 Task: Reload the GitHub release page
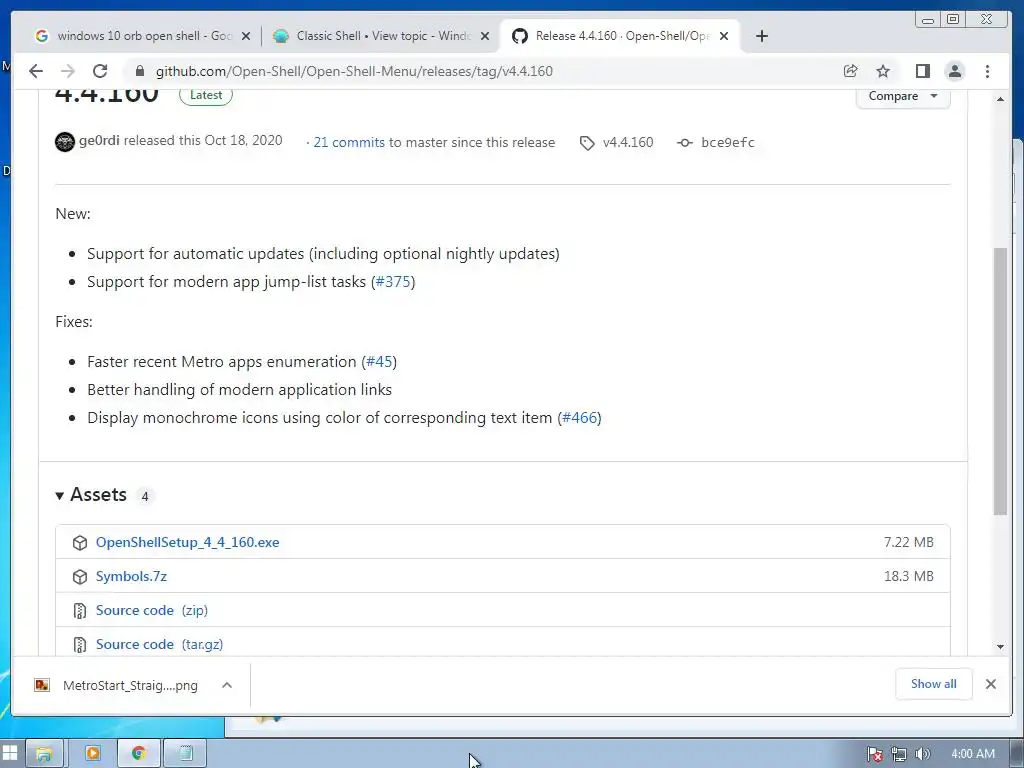coord(99,71)
